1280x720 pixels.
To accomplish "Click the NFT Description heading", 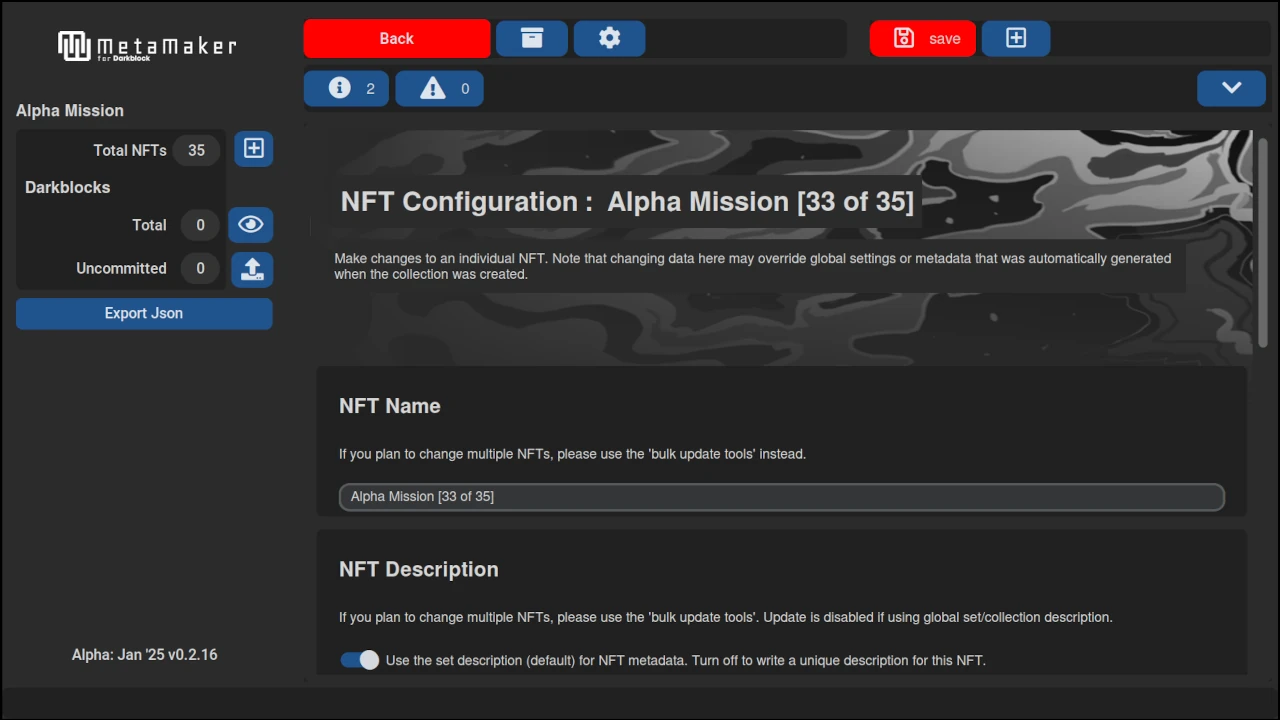I will (419, 569).
